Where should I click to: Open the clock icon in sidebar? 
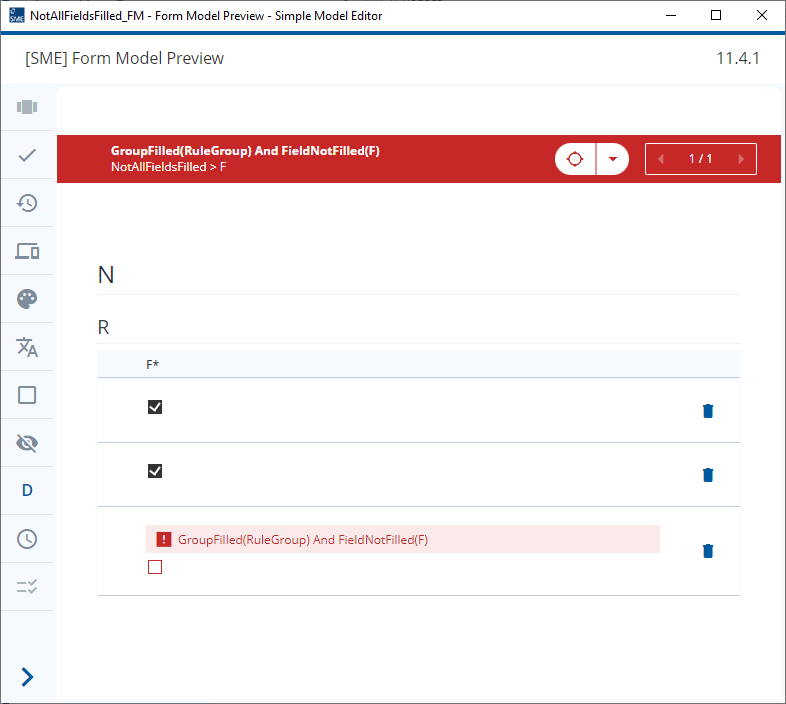click(x=27, y=539)
